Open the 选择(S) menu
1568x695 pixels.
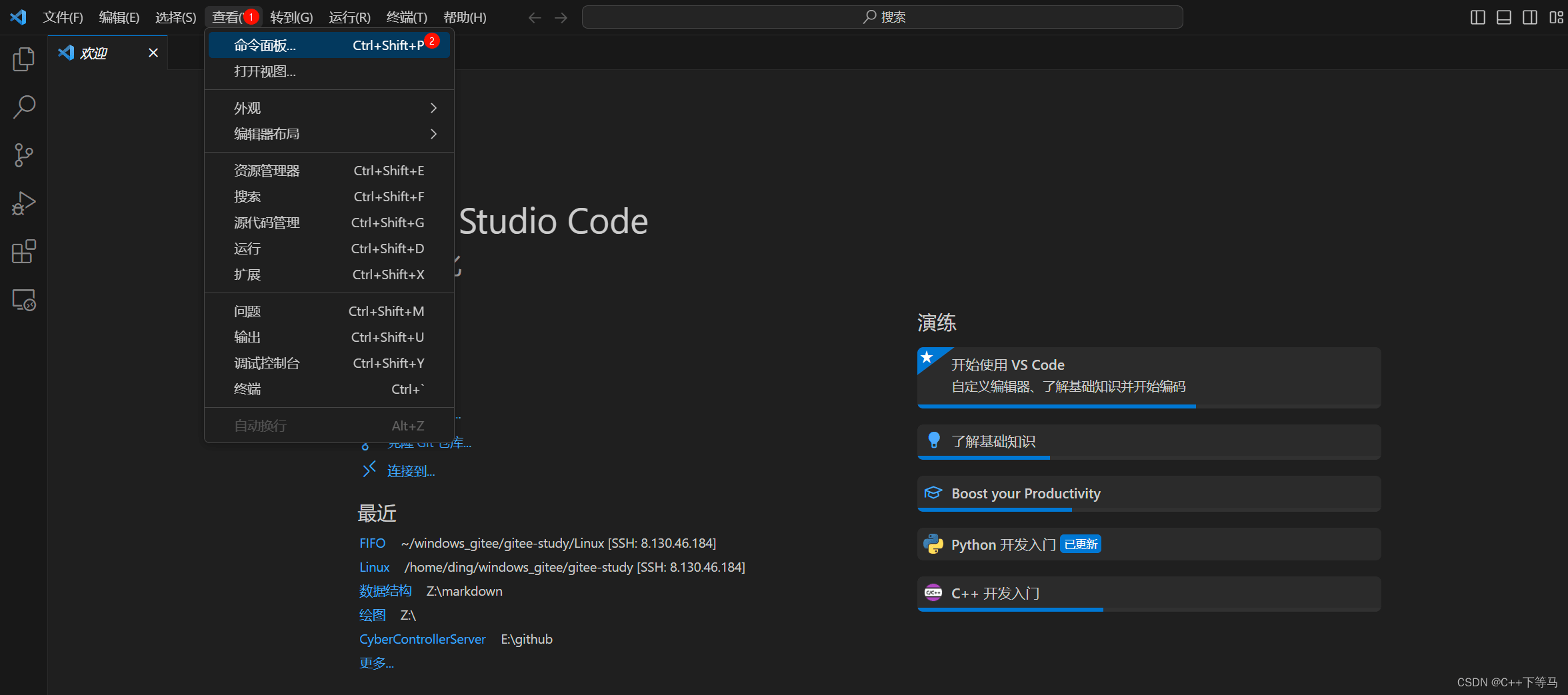pyautogui.click(x=176, y=17)
